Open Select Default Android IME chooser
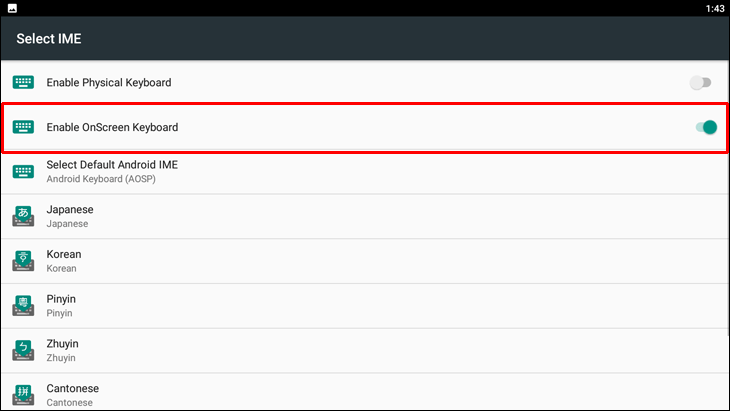 [x=112, y=171]
